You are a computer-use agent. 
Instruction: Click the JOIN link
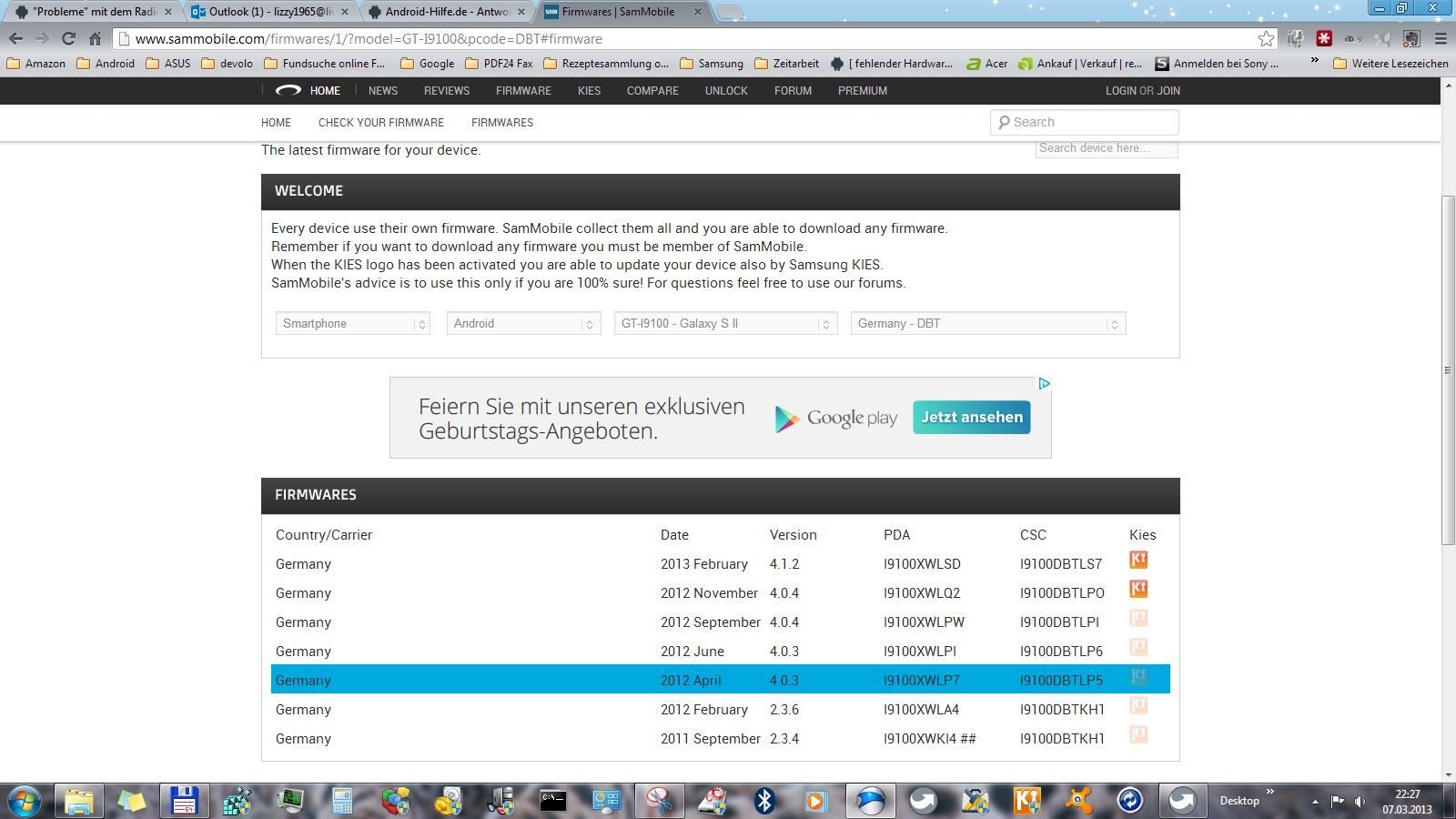point(1168,90)
